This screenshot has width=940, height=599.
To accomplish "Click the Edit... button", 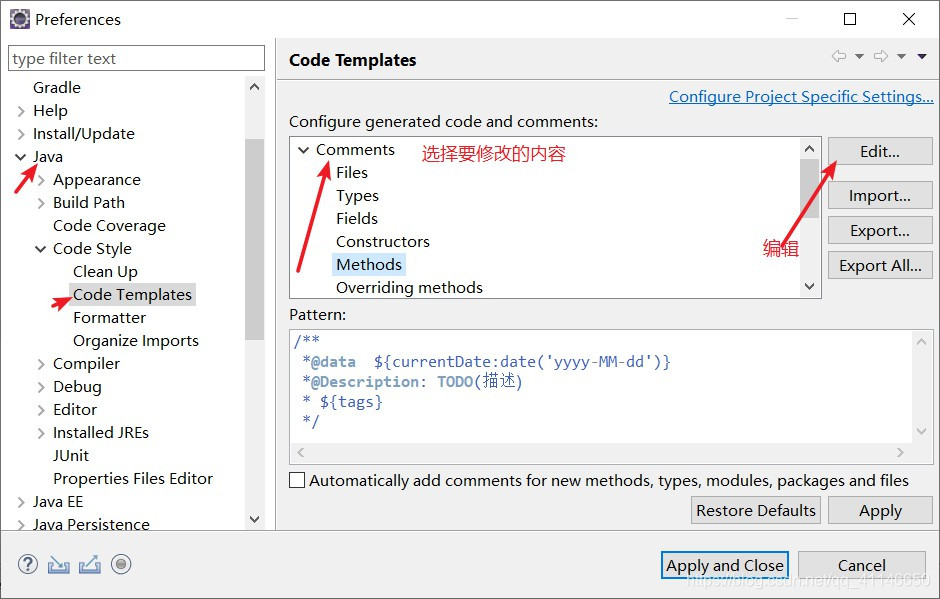I will click(x=879, y=151).
